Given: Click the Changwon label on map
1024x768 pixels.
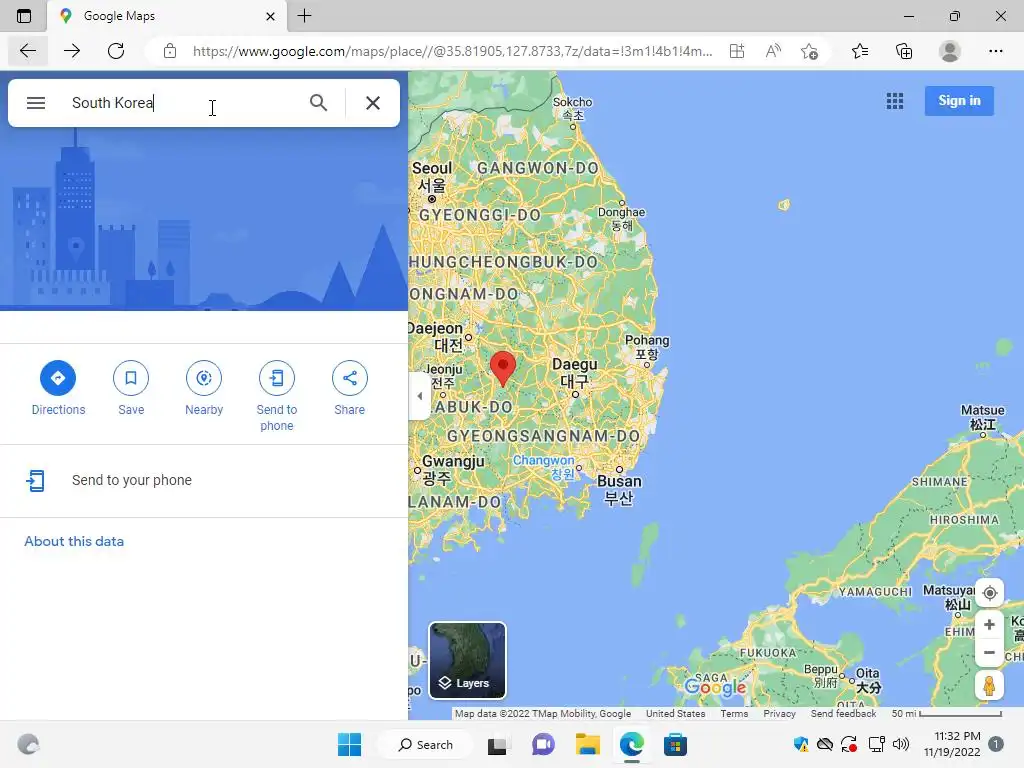Looking at the screenshot, I should (x=543, y=466).
